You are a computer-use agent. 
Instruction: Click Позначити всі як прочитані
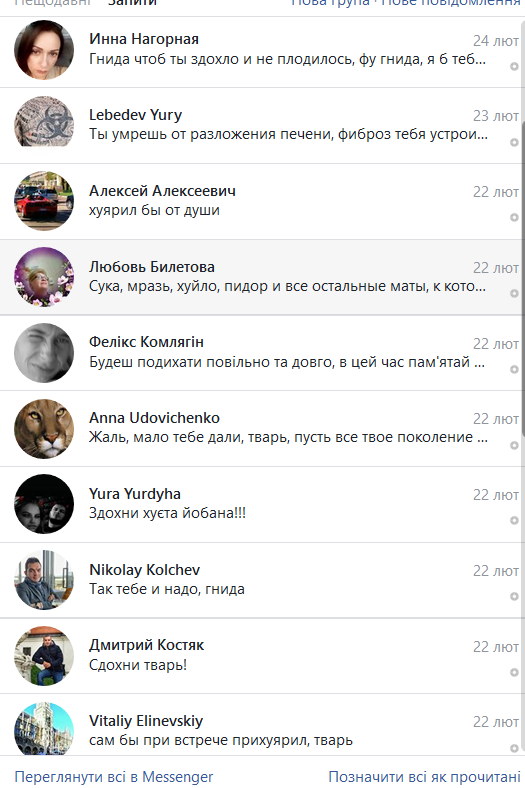point(425,776)
